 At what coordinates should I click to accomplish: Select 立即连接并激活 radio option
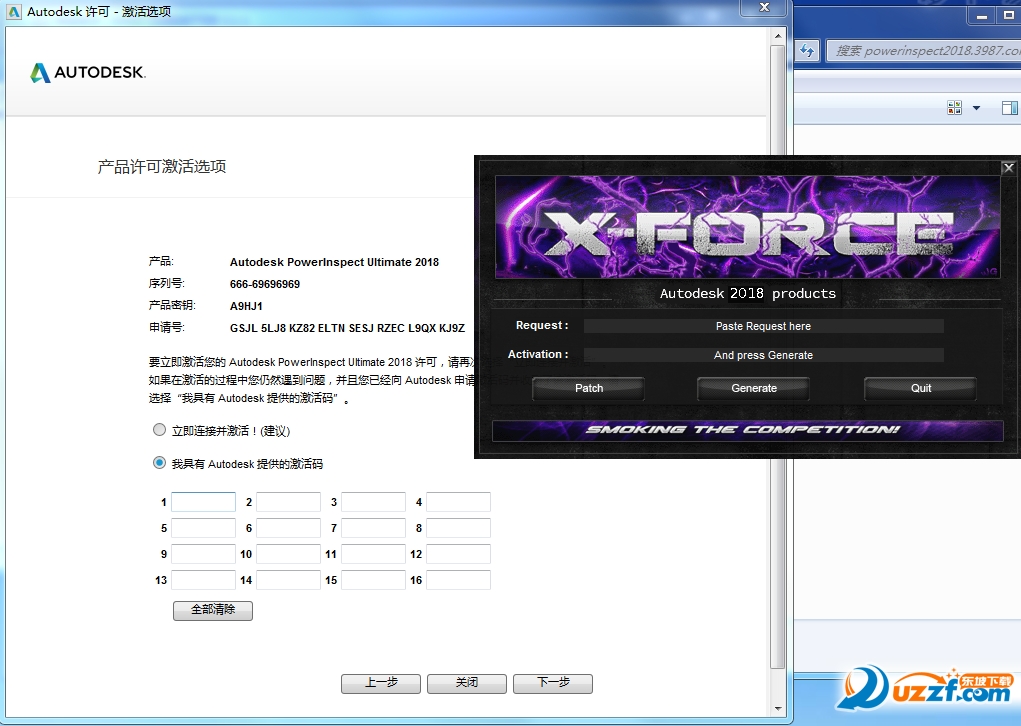tap(159, 430)
